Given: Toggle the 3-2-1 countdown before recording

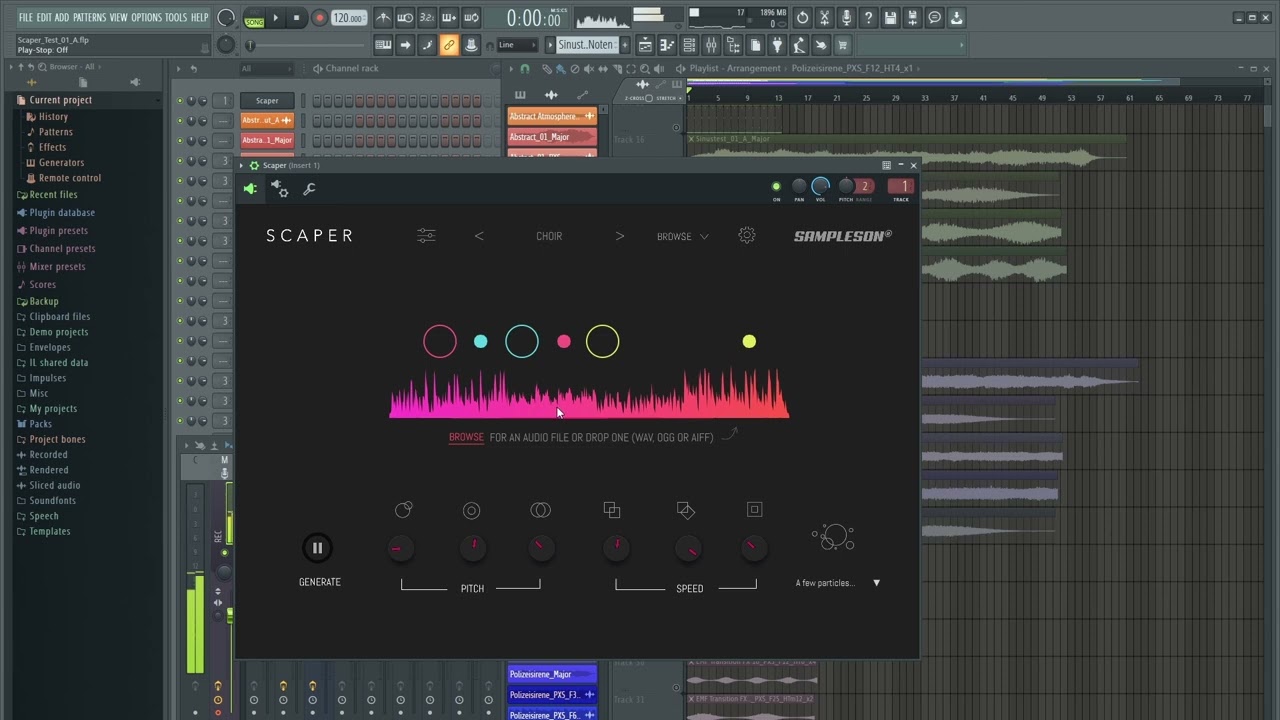Looking at the screenshot, I should pyautogui.click(x=427, y=18).
